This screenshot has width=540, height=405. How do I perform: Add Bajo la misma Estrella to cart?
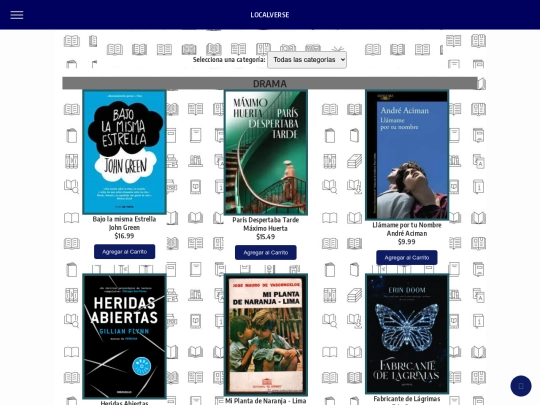124,252
